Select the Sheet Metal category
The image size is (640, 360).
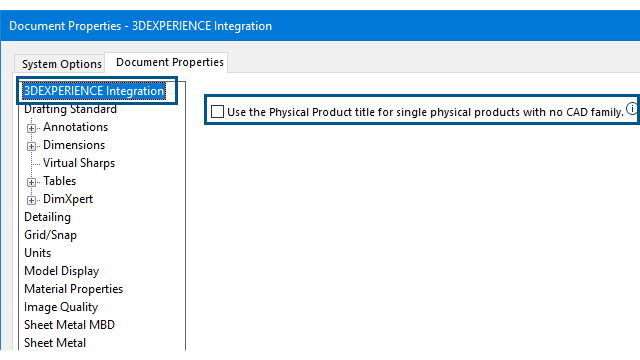(x=55, y=343)
